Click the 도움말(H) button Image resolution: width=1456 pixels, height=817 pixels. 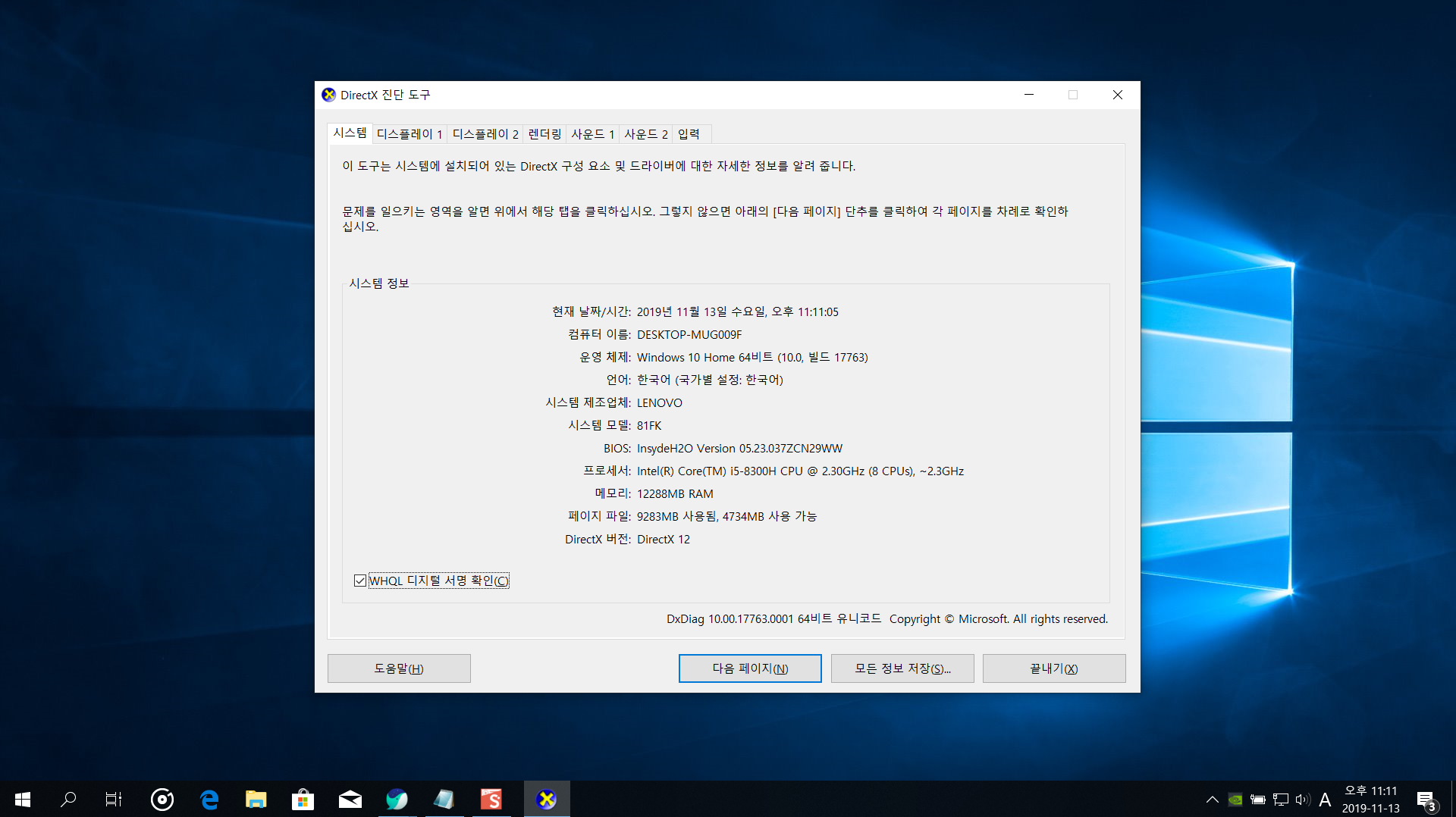click(x=399, y=668)
